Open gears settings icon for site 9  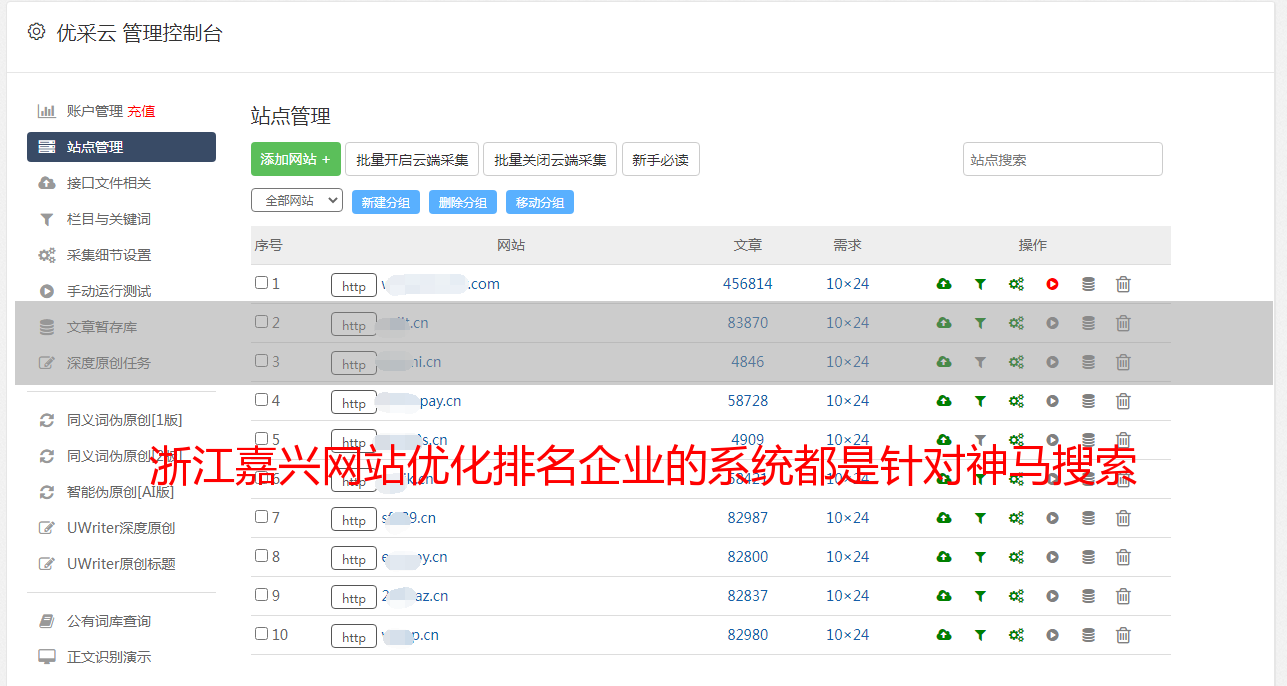point(1016,596)
